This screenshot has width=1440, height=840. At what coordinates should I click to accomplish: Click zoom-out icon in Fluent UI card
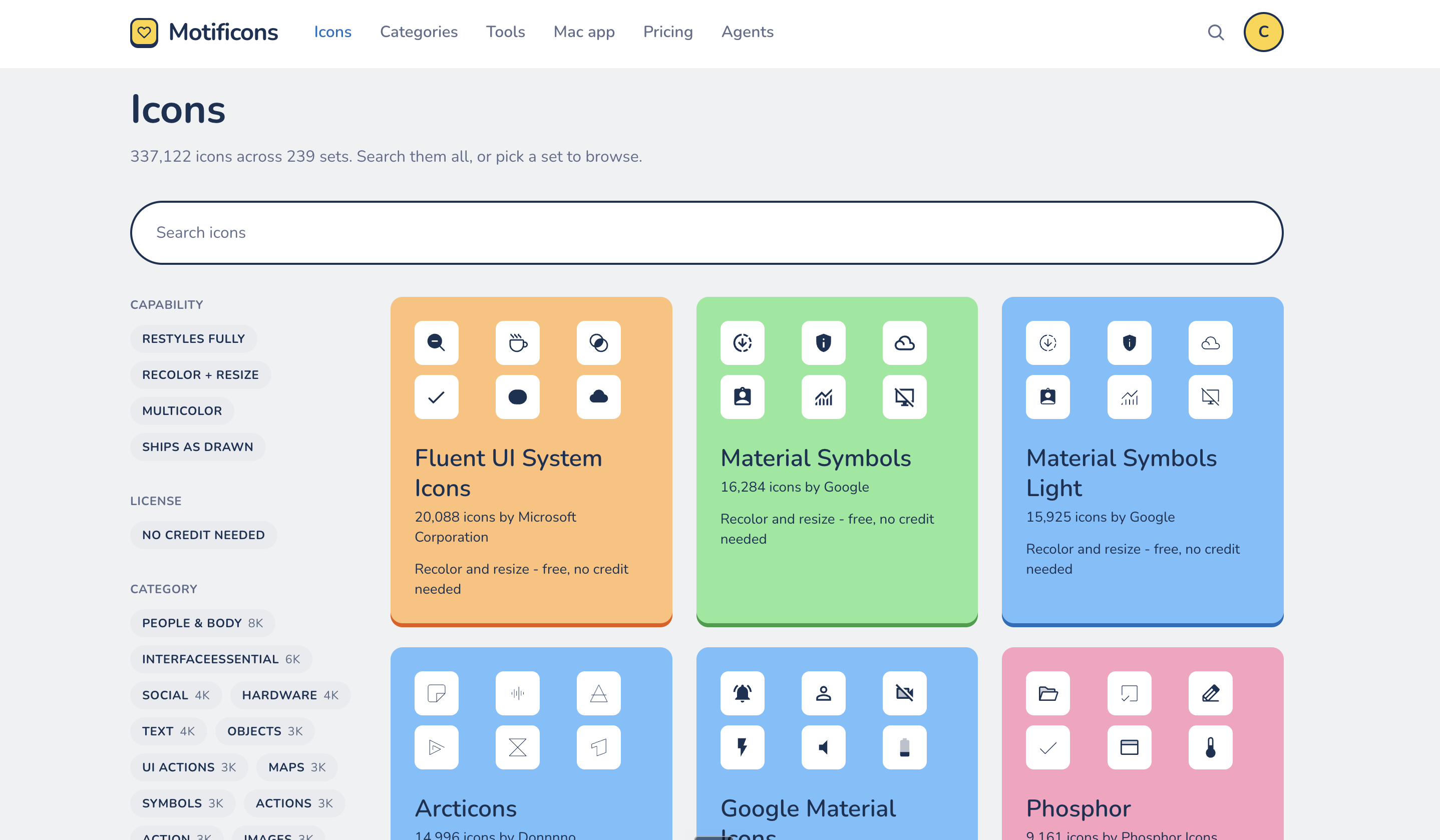coord(436,343)
